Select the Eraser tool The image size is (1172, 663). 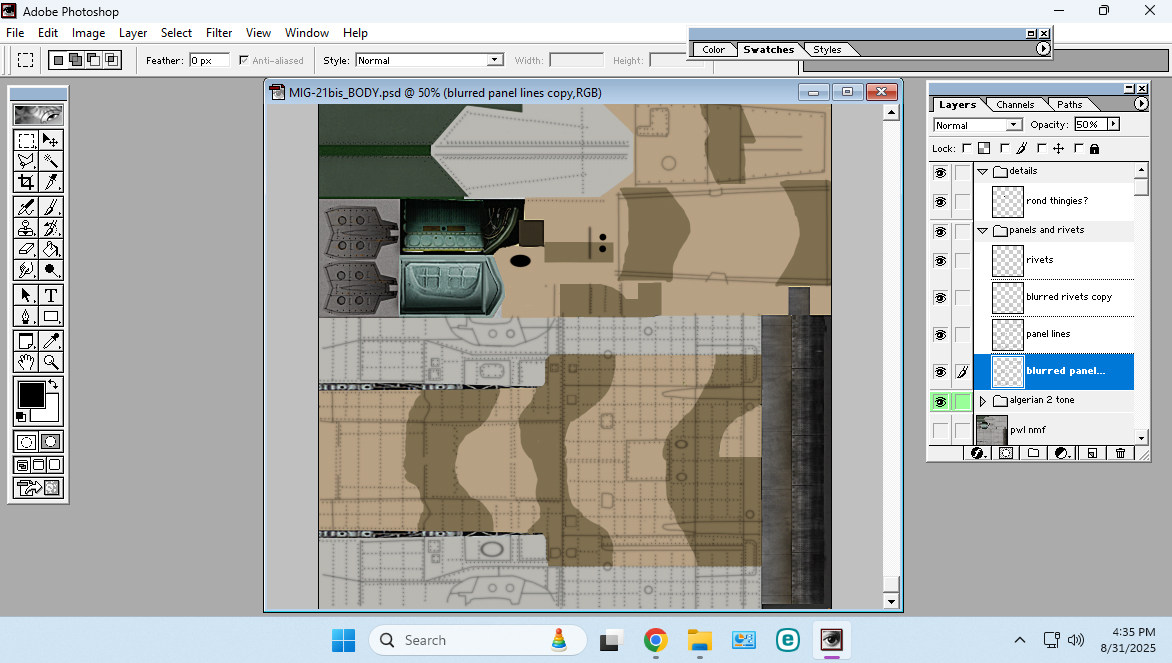[x=26, y=249]
